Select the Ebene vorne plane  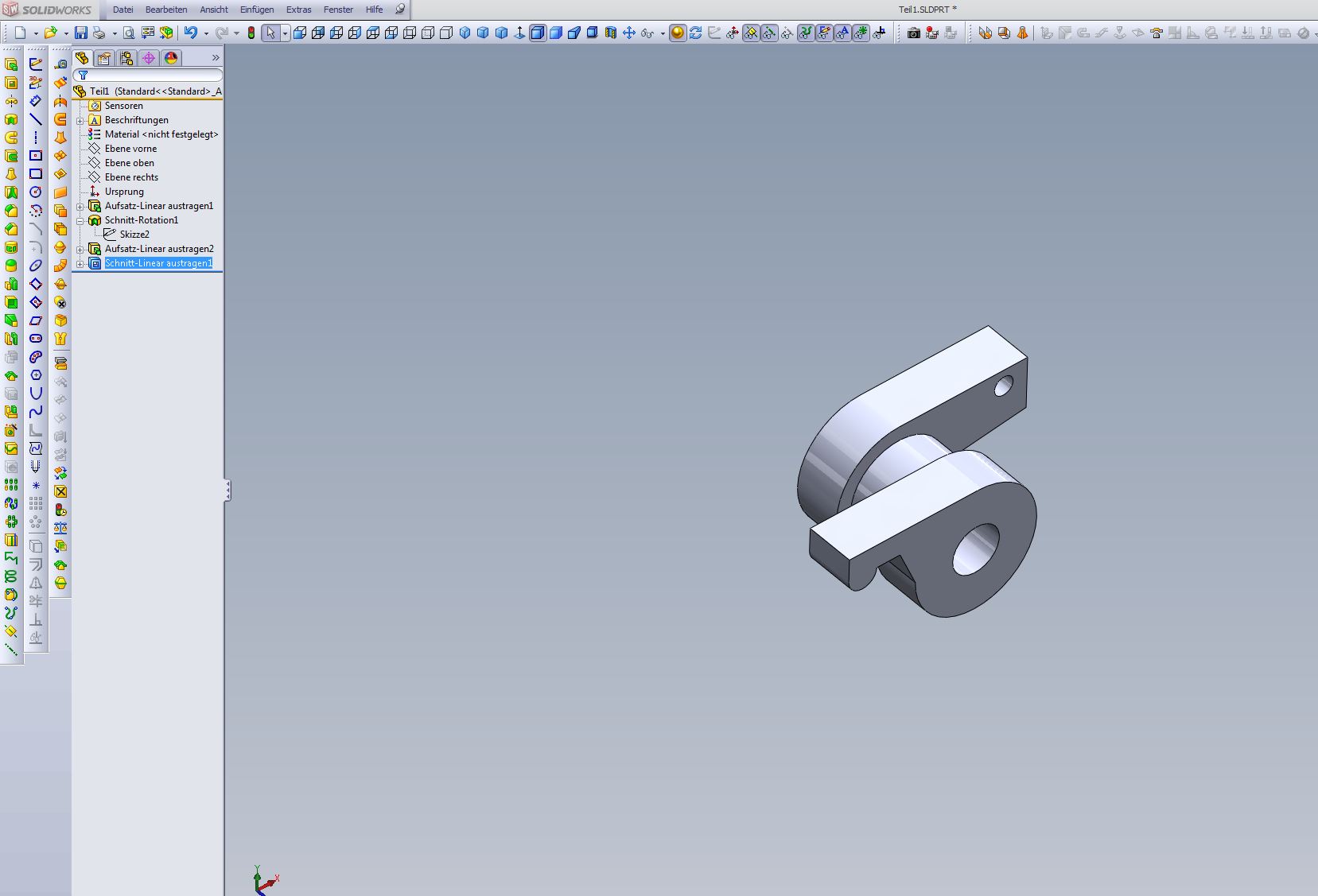coord(130,149)
